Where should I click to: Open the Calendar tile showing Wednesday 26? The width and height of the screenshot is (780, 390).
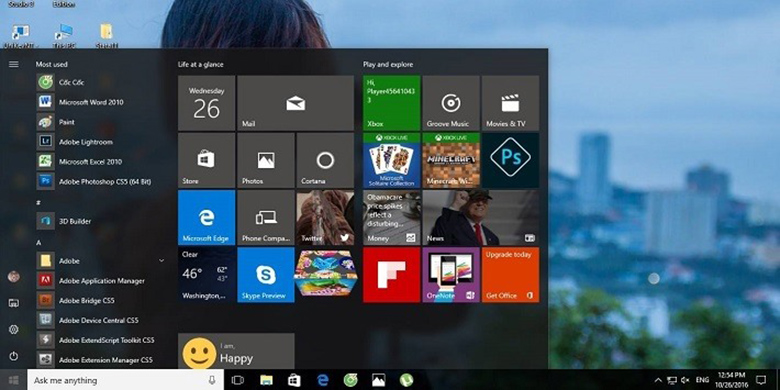tap(206, 103)
